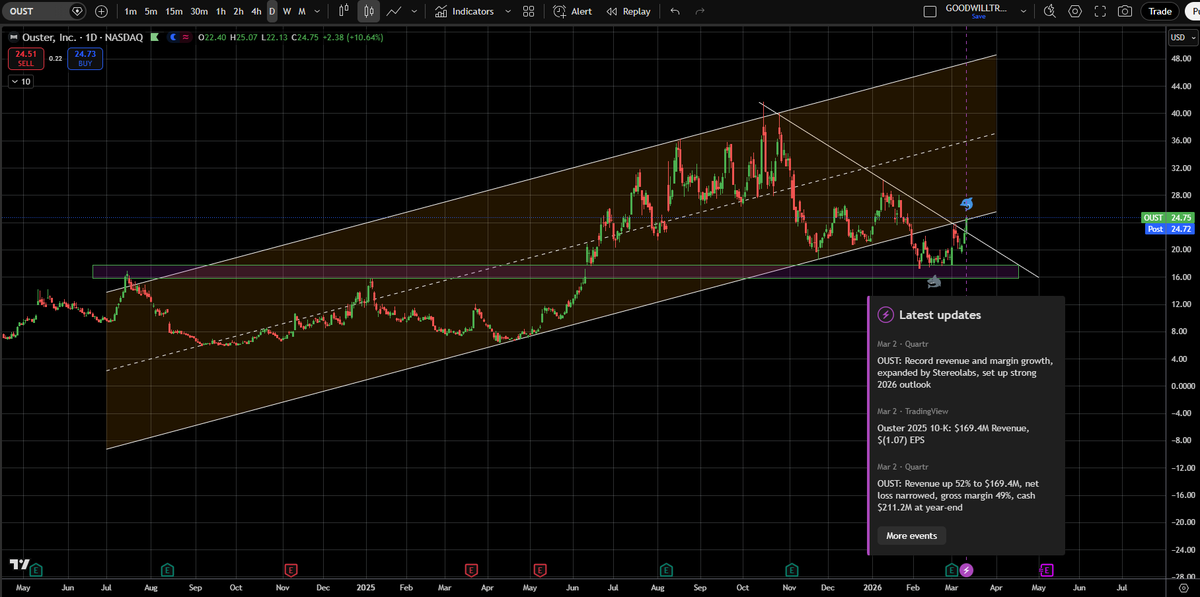This screenshot has height=597, width=1200.
Task: Open the Revenue up 52% update
Action: click(957, 495)
